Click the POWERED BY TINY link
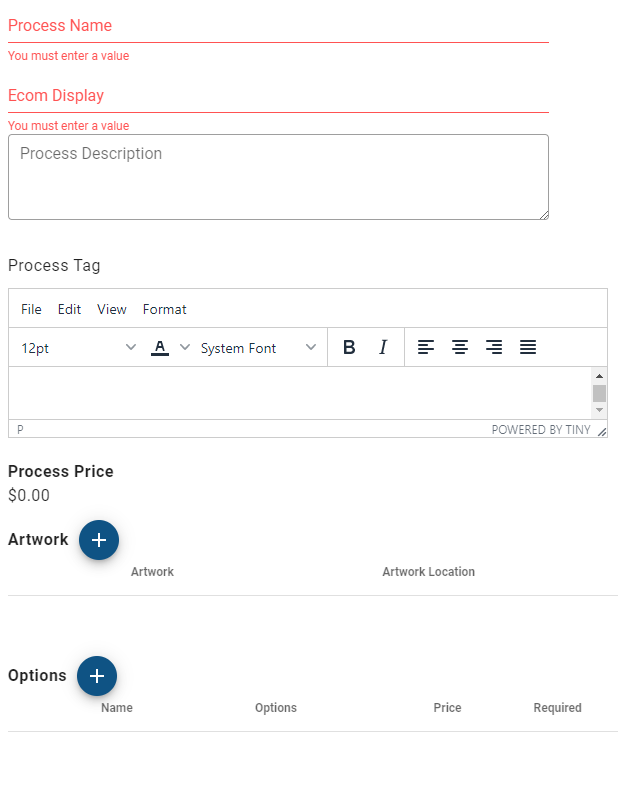The height and width of the screenshot is (795, 618). 541,430
